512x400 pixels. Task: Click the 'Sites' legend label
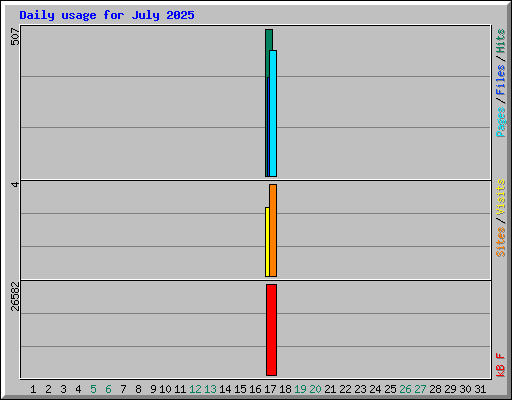(501, 242)
